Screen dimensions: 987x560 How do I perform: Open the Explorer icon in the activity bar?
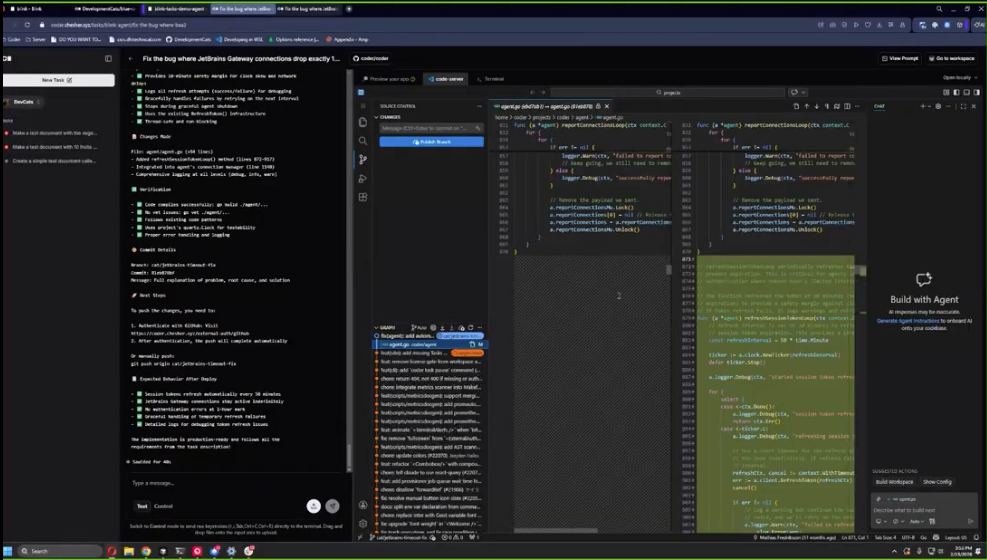pos(363,122)
